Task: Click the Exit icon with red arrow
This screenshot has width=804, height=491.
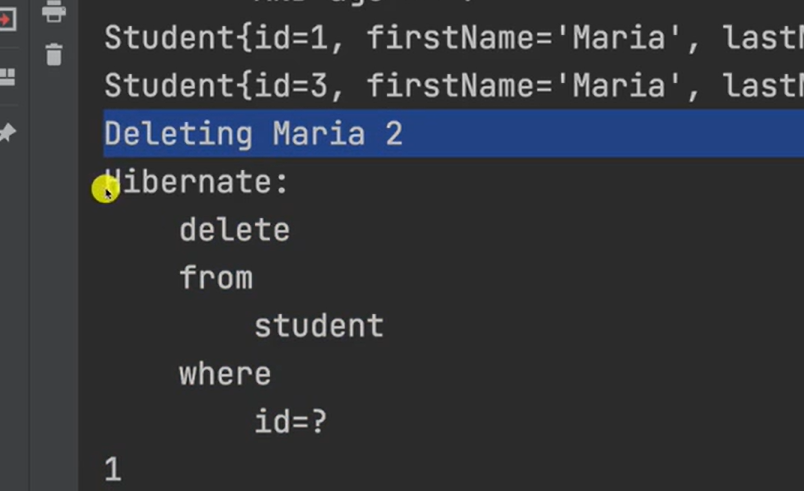Action: pyautogui.click(x=7, y=19)
